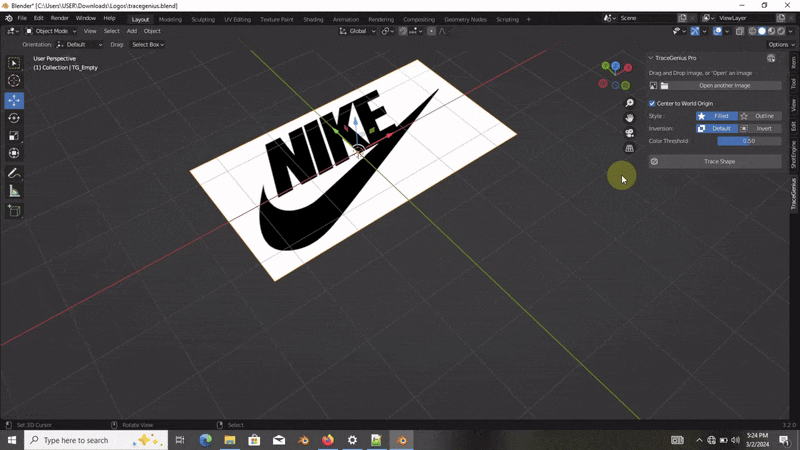The width and height of the screenshot is (800, 450).
Task: Toggle proportional editing in header
Action: tap(431, 31)
